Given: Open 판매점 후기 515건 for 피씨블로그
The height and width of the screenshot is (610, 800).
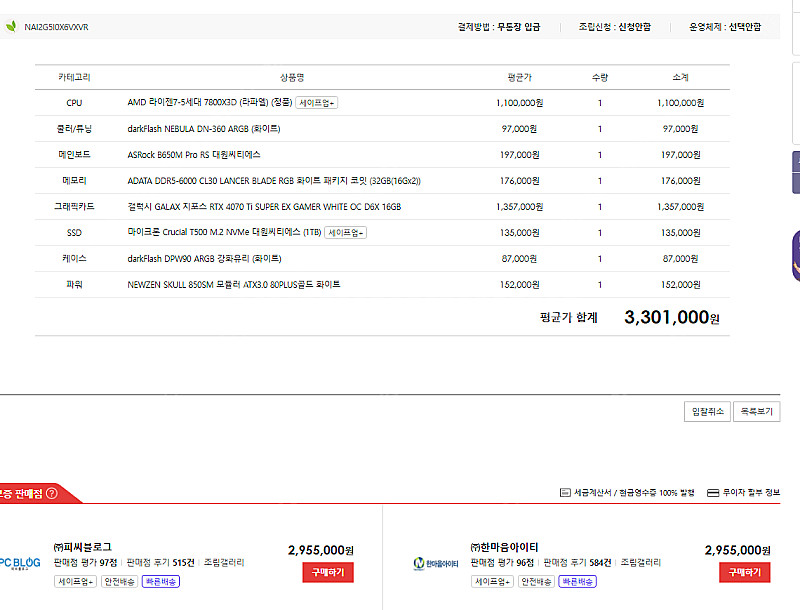Looking at the screenshot, I should point(161,563).
